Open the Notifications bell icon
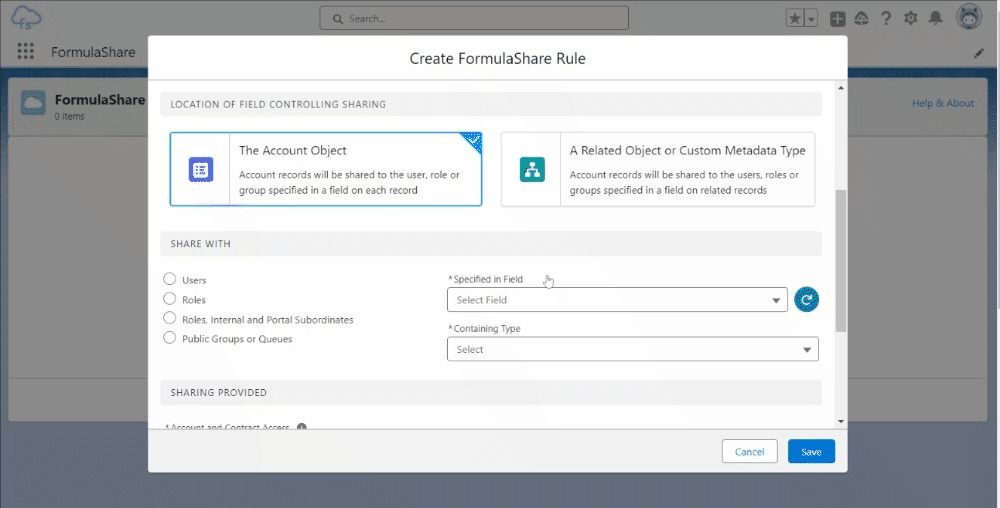This screenshot has height=508, width=1000. [936, 18]
